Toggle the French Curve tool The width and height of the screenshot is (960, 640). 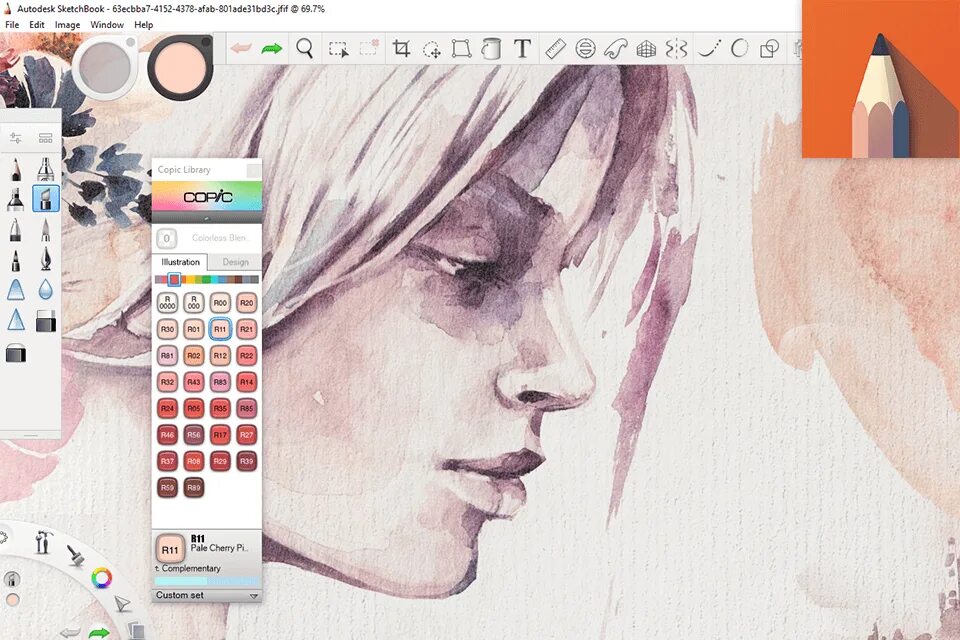coord(616,48)
